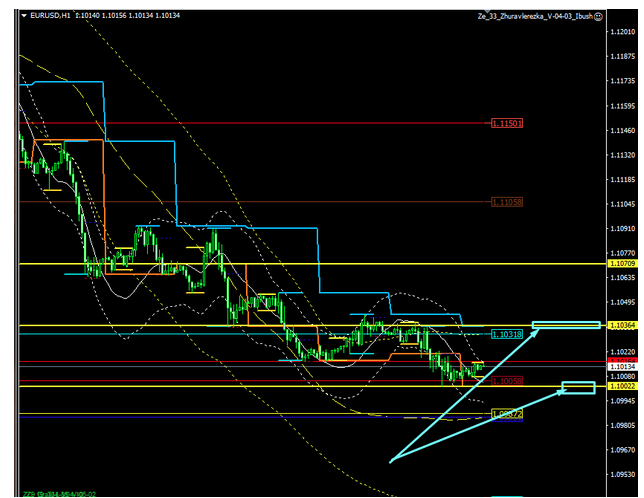Click the yellow 1.09872 level label
The width and height of the screenshot is (644, 498).
coord(507,414)
